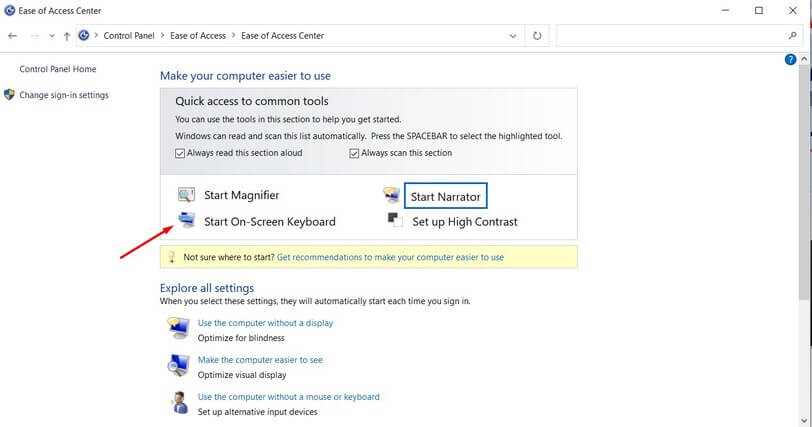This screenshot has height=427, width=812.
Task: Click Start Narrator
Action: 445,196
